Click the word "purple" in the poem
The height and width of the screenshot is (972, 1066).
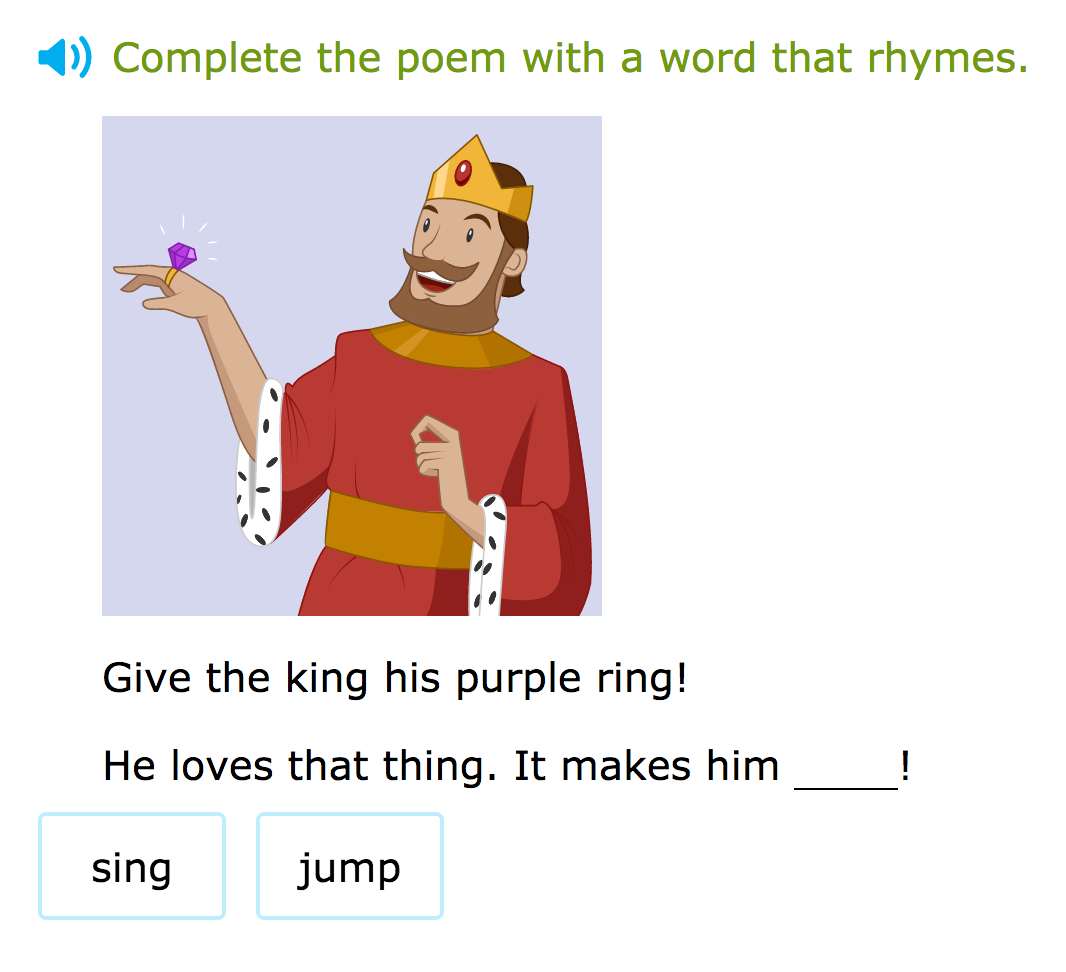[x=518, y=680]
